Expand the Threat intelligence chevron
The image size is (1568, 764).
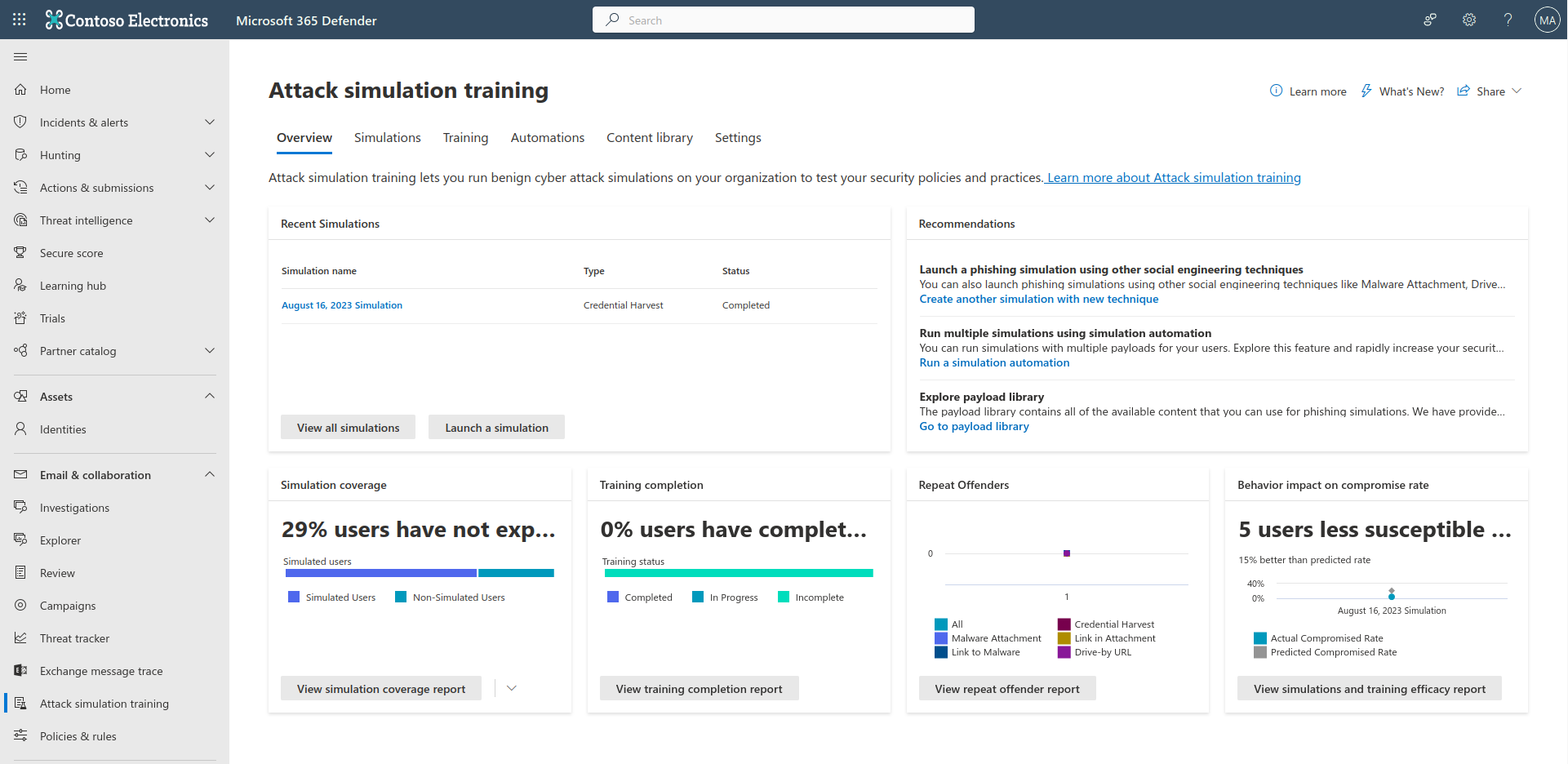210,220
